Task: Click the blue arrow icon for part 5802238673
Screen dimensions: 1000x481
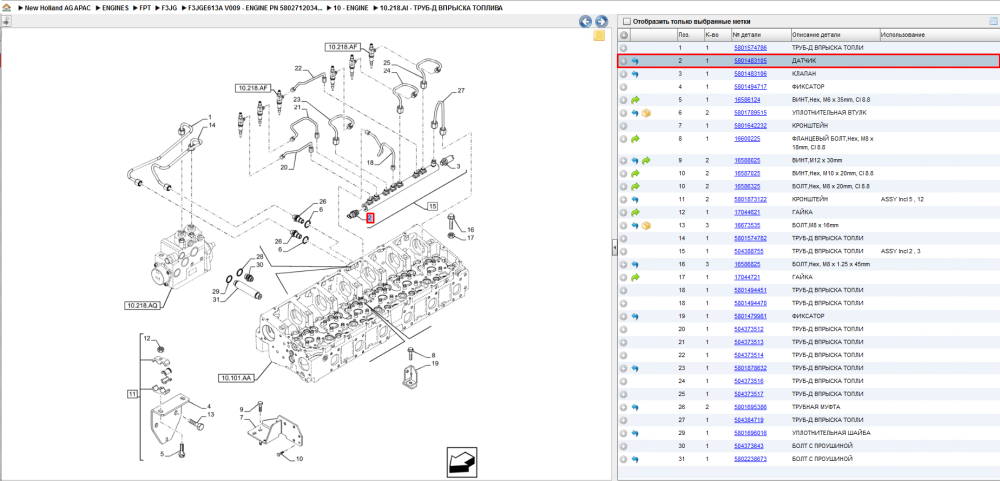Action: pos(635,459)
